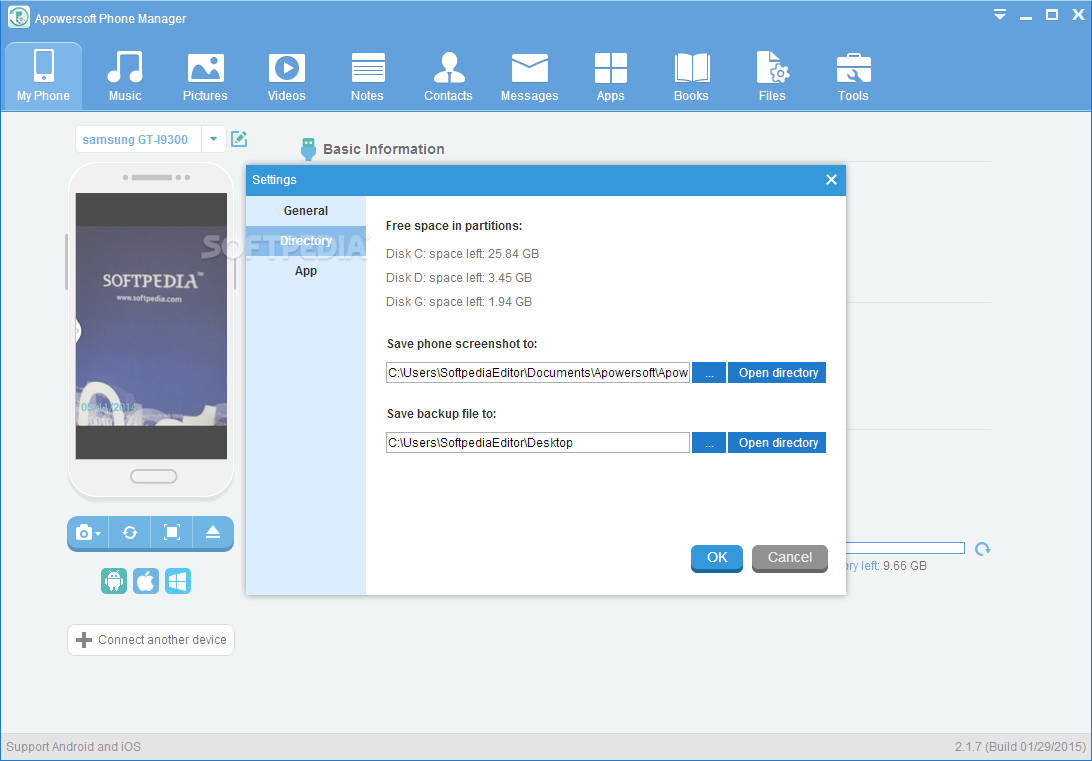The height and width of the screenshot is (761, 1092).
Task: Open the Apps section
Action: pyautogui.click(x=610, y=76)
